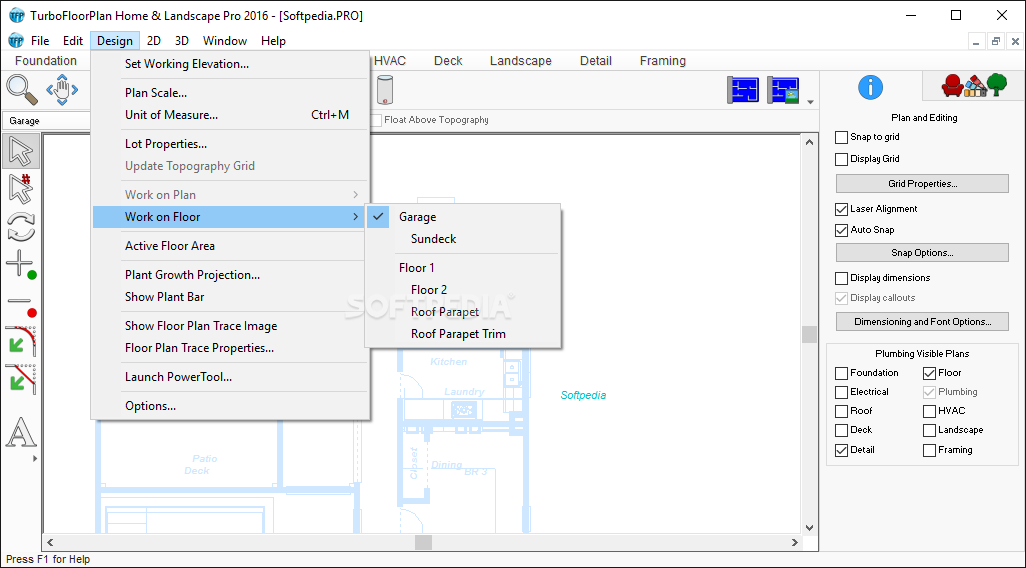
Task: Toggle Float Above Topography checkbox
Action: (376, 120)
